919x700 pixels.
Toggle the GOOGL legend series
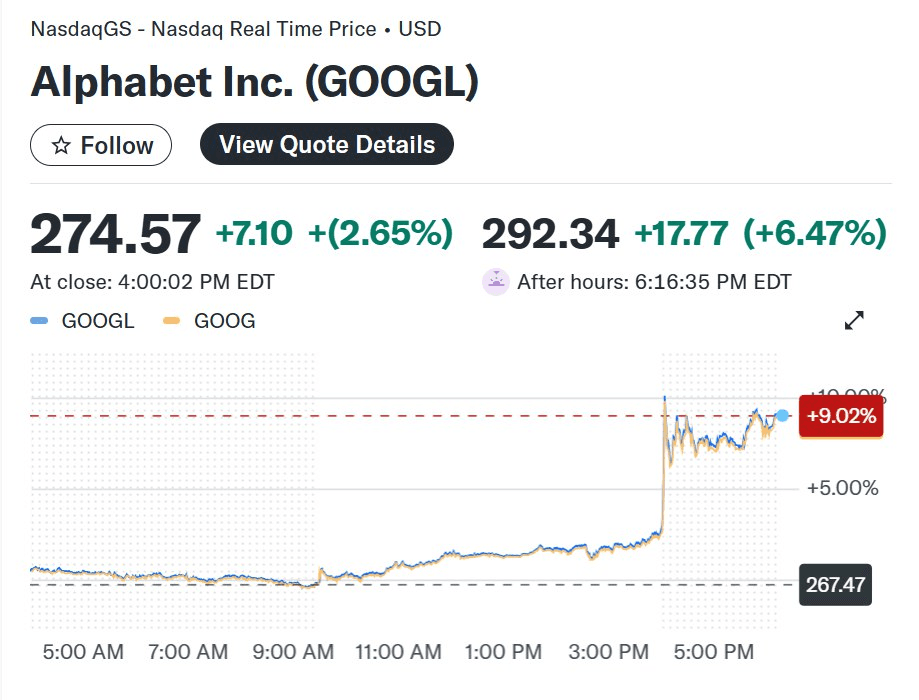pos(98,321)
